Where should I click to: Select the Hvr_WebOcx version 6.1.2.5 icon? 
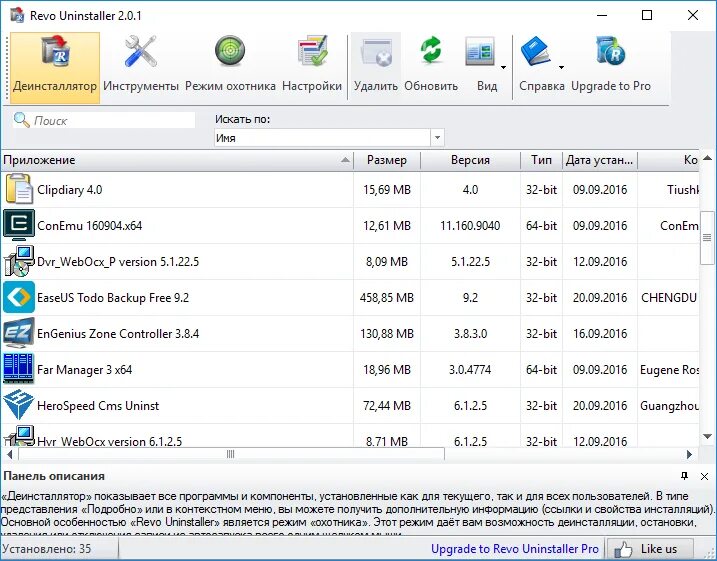pos(18,436)
